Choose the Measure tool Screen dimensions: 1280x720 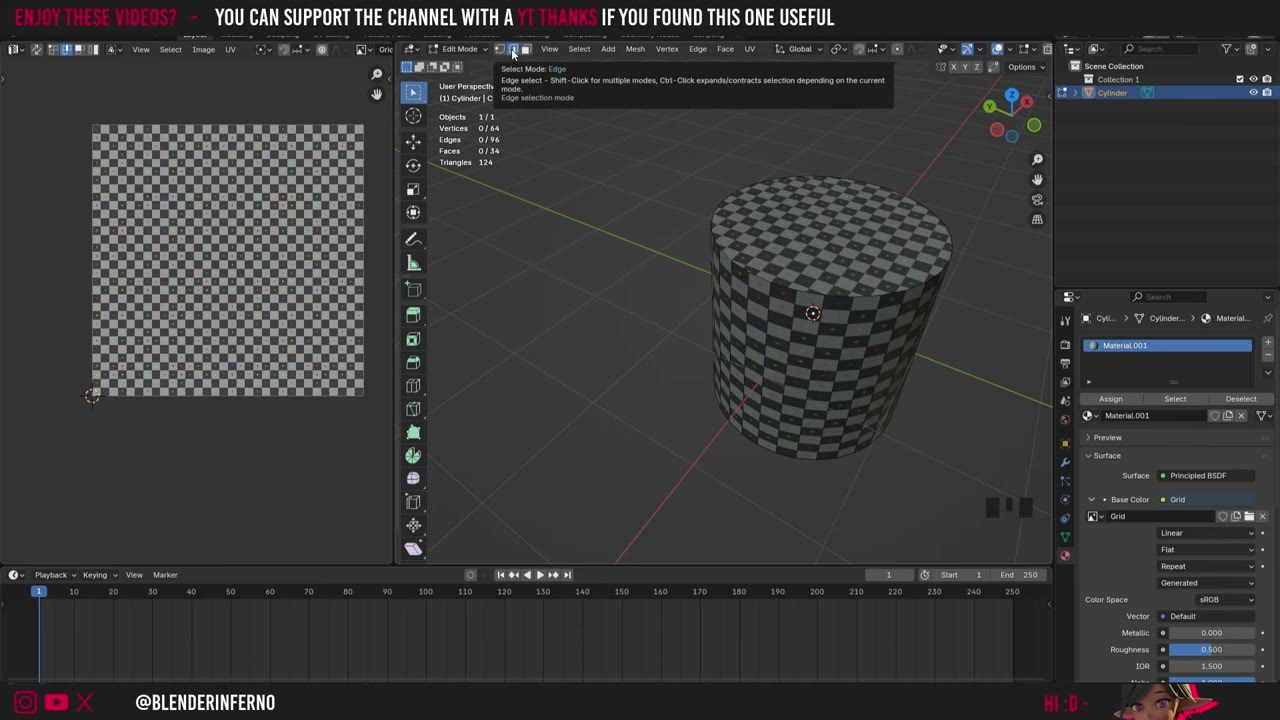[x=413, y=263]
